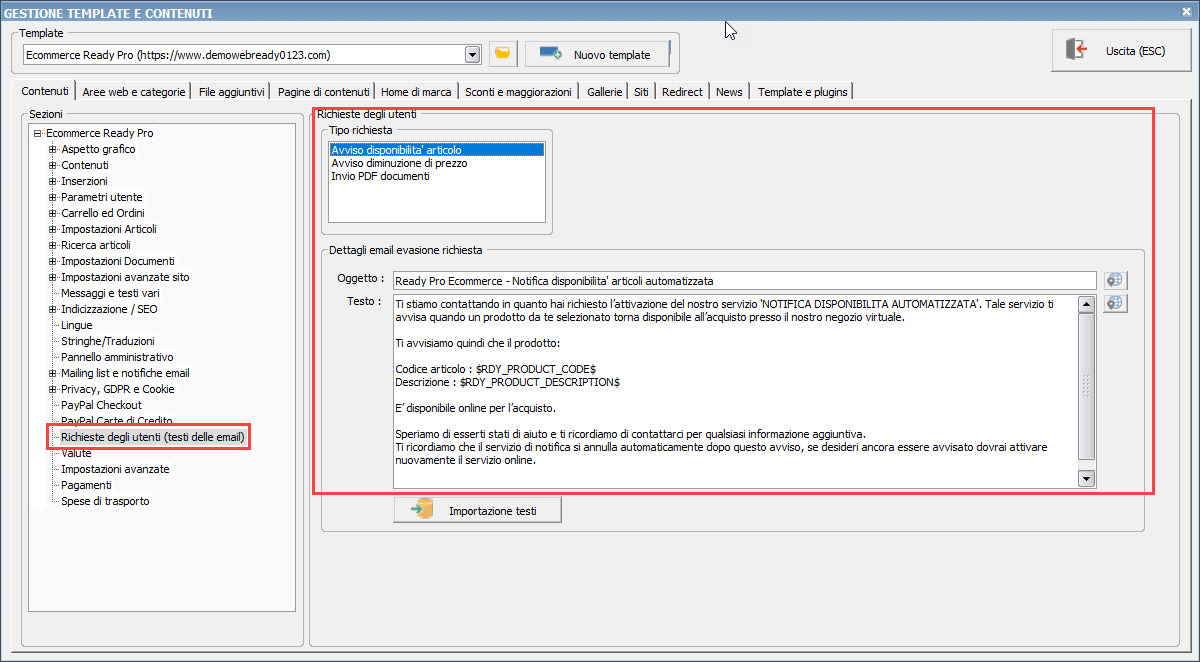Select PayPal Checkout tree item
1200x662 pixels.
[x=101, y=405]
